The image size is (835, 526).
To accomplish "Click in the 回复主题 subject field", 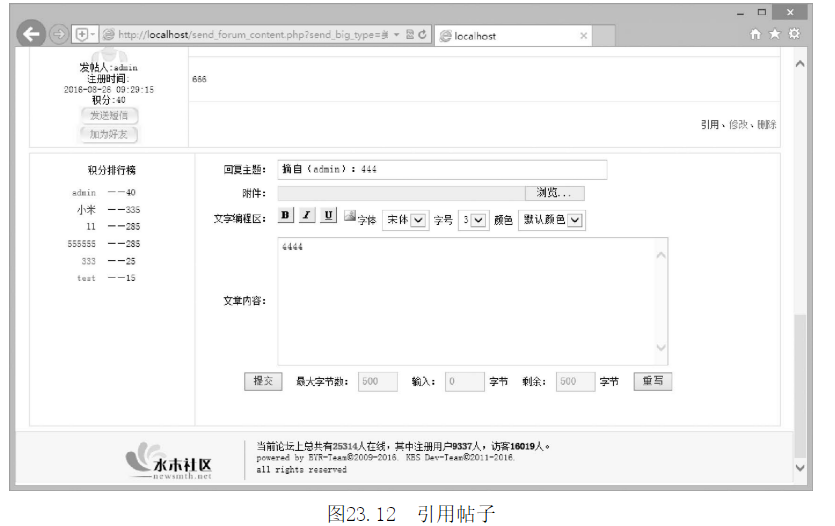I will [x=441, y=170].
